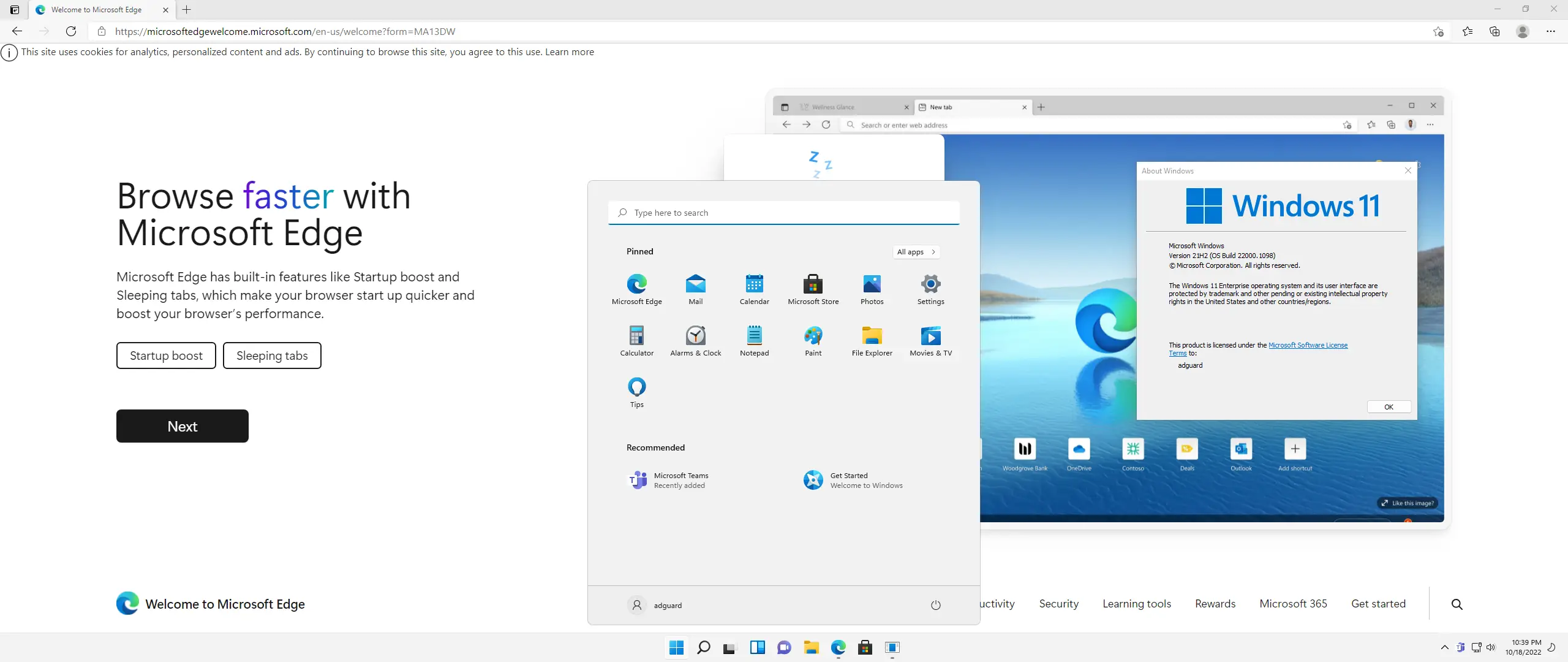Add current page to favorites via star
This screenshot has height=662, width=1568.
point(1439,31)
